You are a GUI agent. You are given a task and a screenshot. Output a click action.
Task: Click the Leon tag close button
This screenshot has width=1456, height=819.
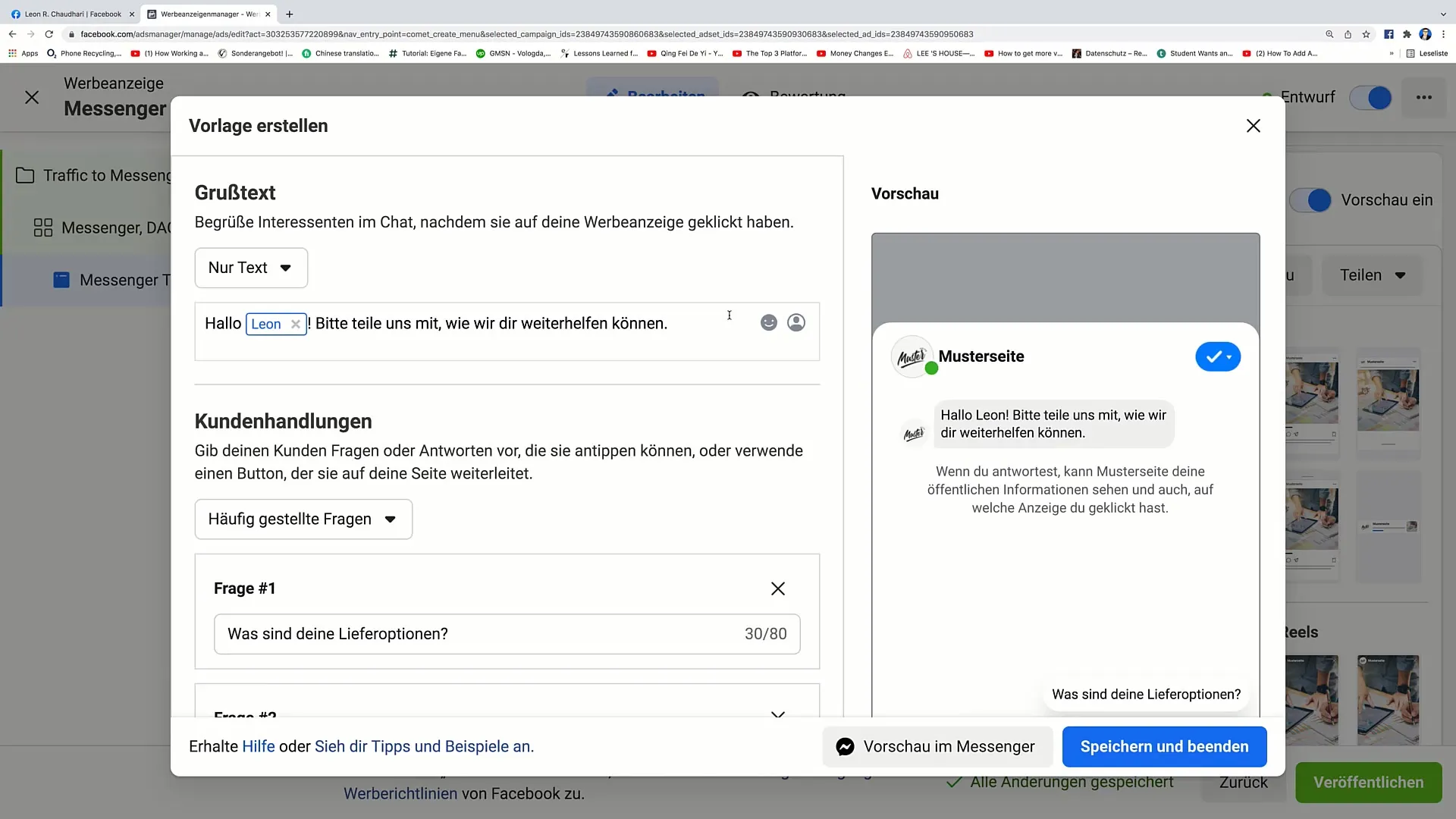295,323
